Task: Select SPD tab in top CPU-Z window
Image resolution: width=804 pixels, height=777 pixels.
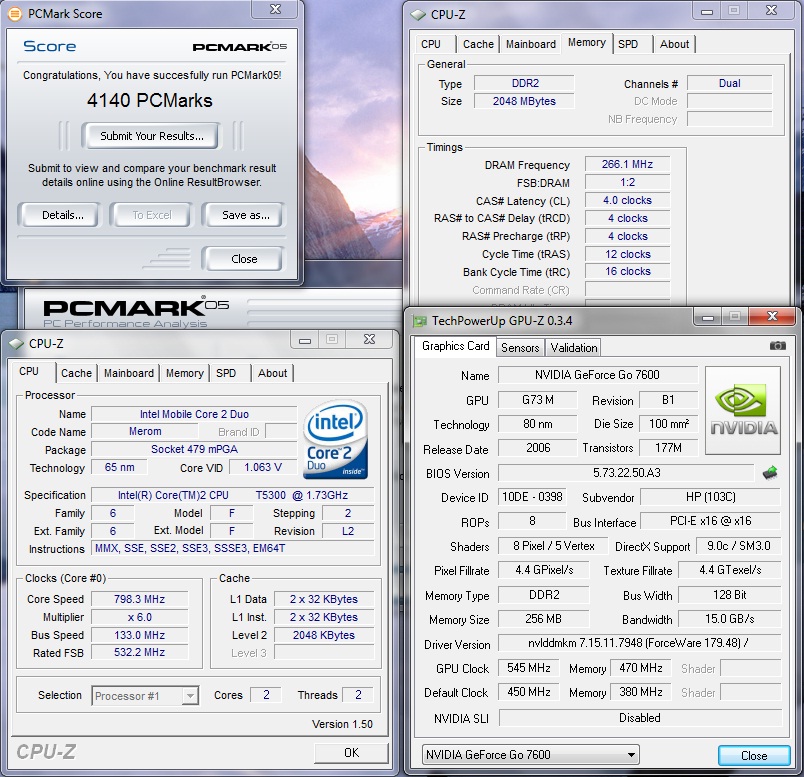Action: [628, 44]
